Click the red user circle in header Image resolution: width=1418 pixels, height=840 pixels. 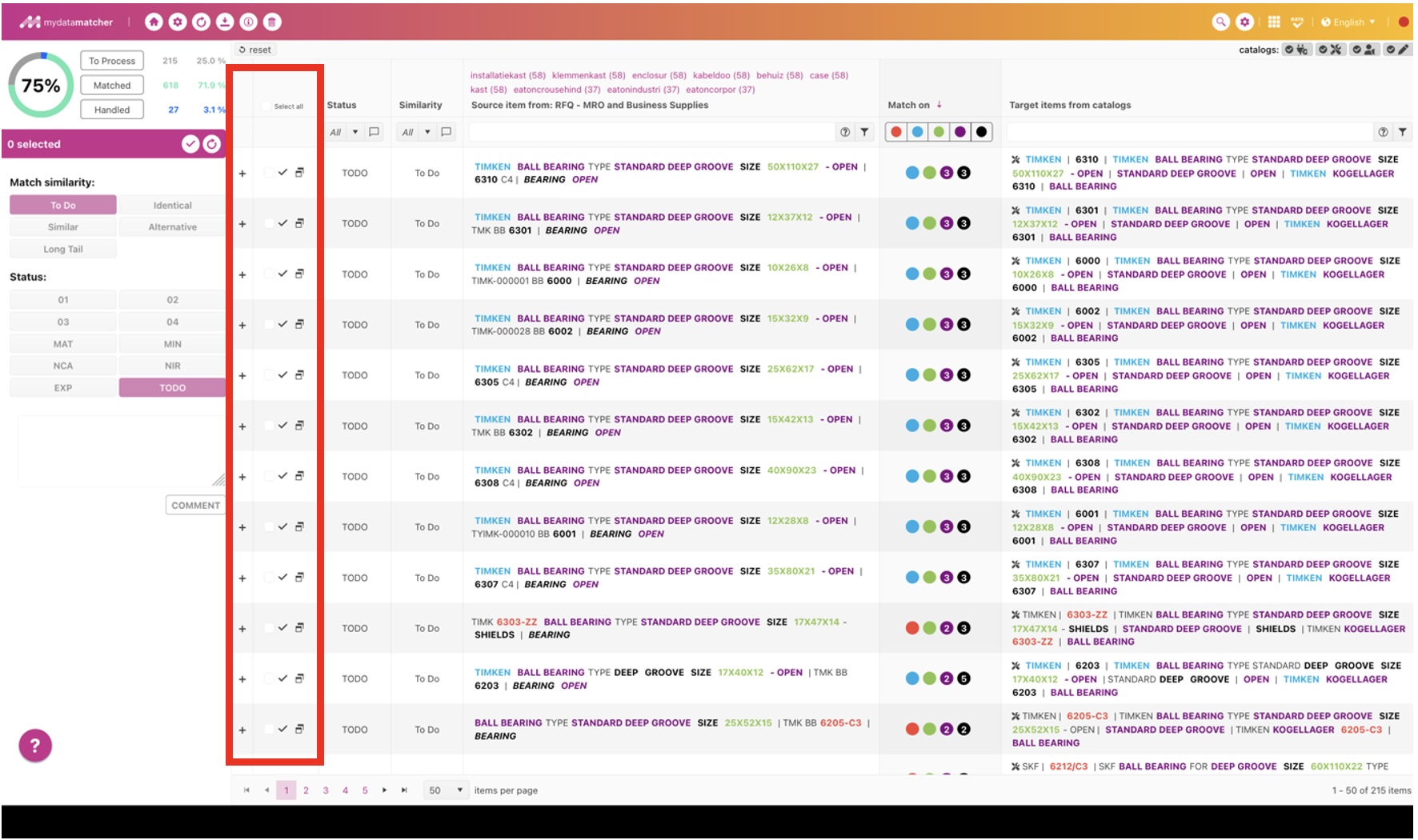coord(1403,22)
